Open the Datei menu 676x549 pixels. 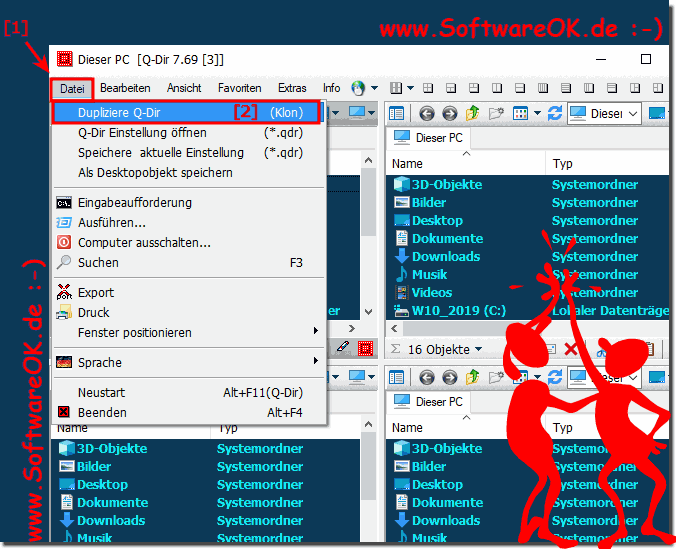(x=72, y=89)
